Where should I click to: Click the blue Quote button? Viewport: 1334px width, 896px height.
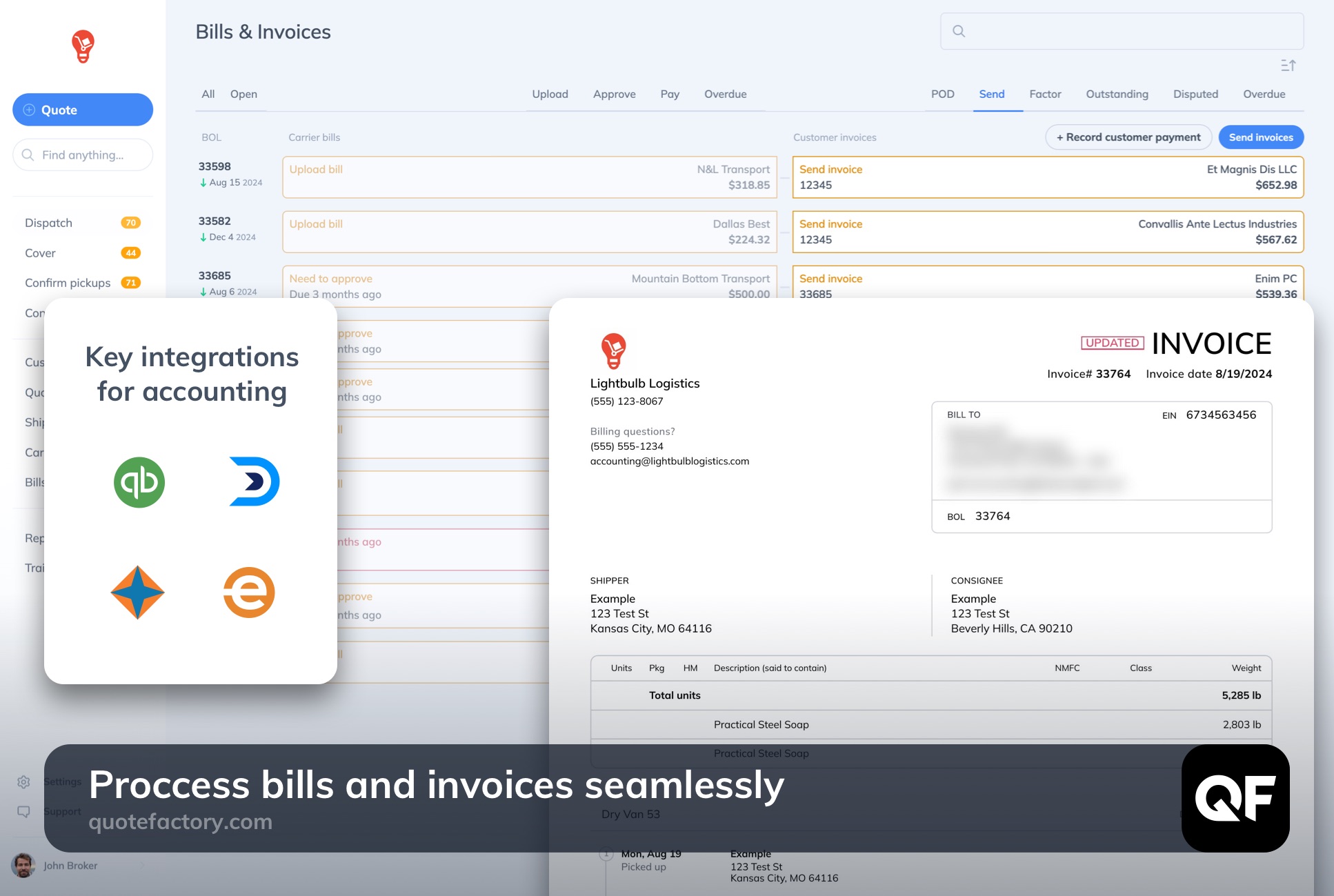(83, 110)
